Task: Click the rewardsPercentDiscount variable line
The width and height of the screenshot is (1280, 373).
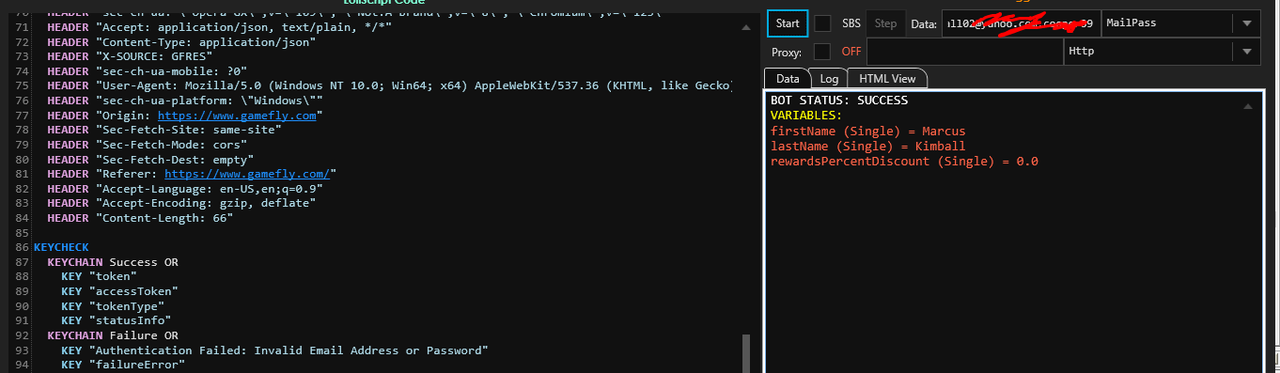Action: pos(905,161)
